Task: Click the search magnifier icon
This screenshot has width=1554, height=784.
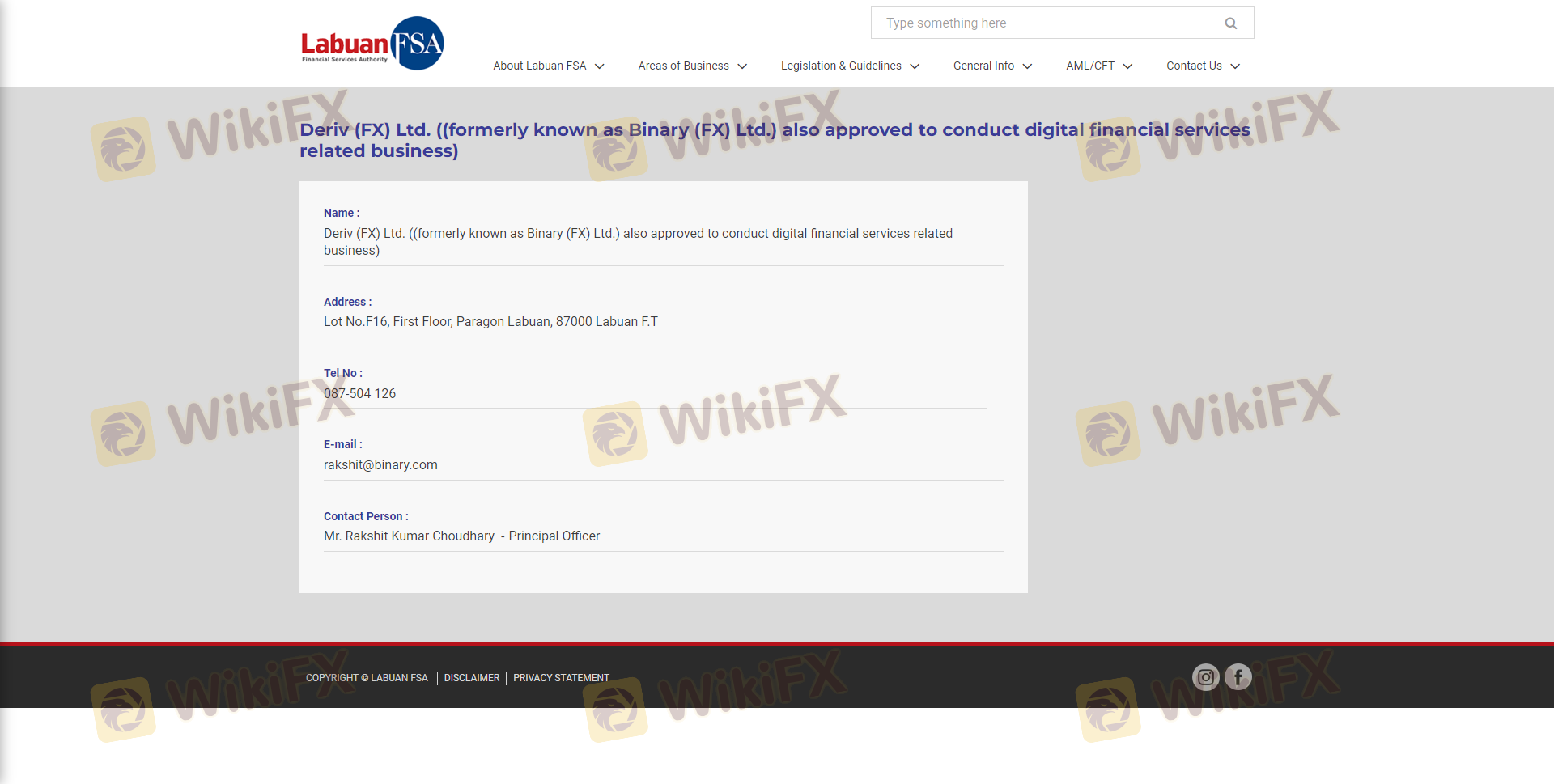Action: coord(1231,23)
